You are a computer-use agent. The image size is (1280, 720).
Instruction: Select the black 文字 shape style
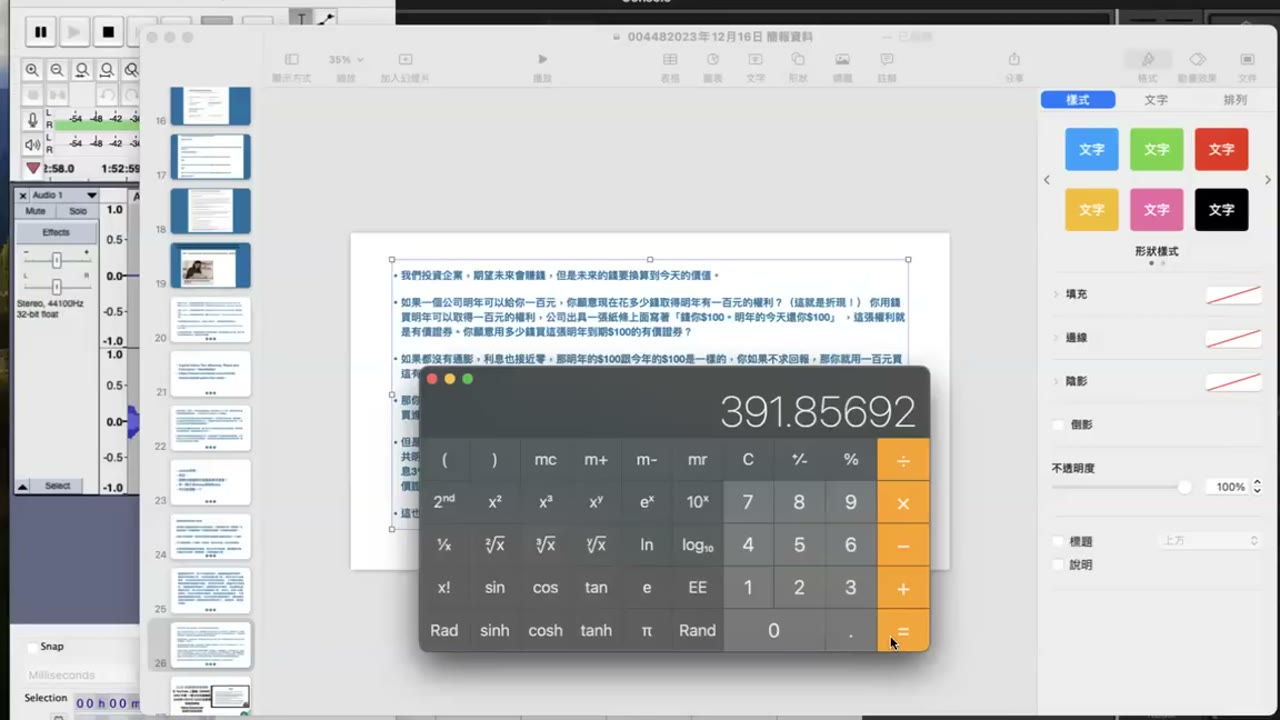pos(1221,210)
